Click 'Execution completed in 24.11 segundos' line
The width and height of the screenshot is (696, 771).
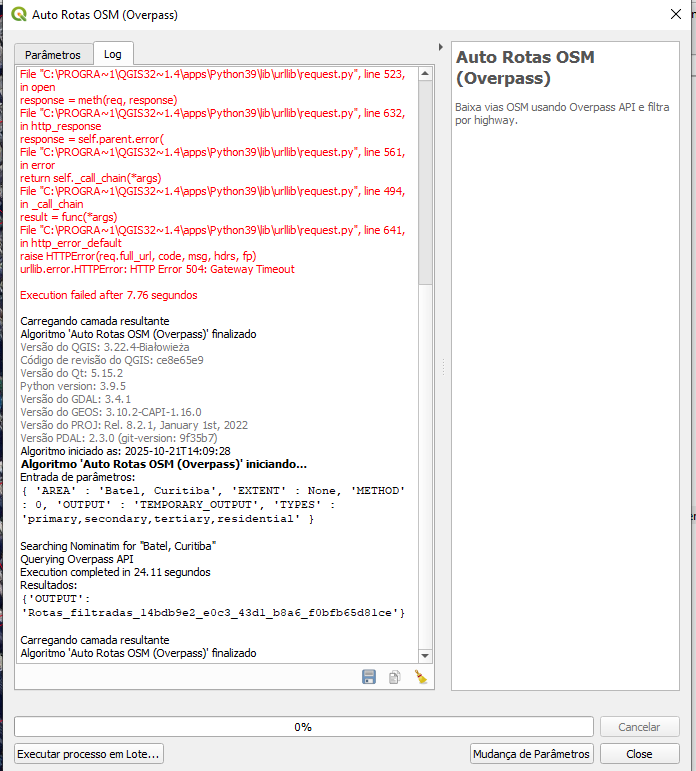[x=115, y=572]
